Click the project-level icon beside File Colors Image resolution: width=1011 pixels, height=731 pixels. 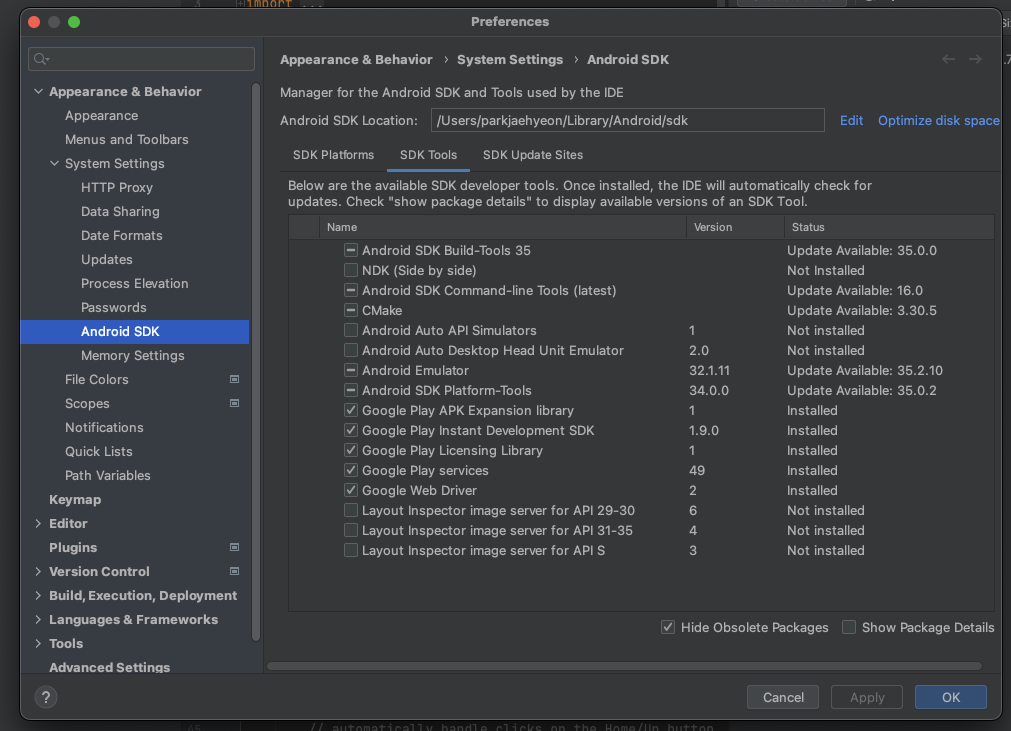coord(234,380)
